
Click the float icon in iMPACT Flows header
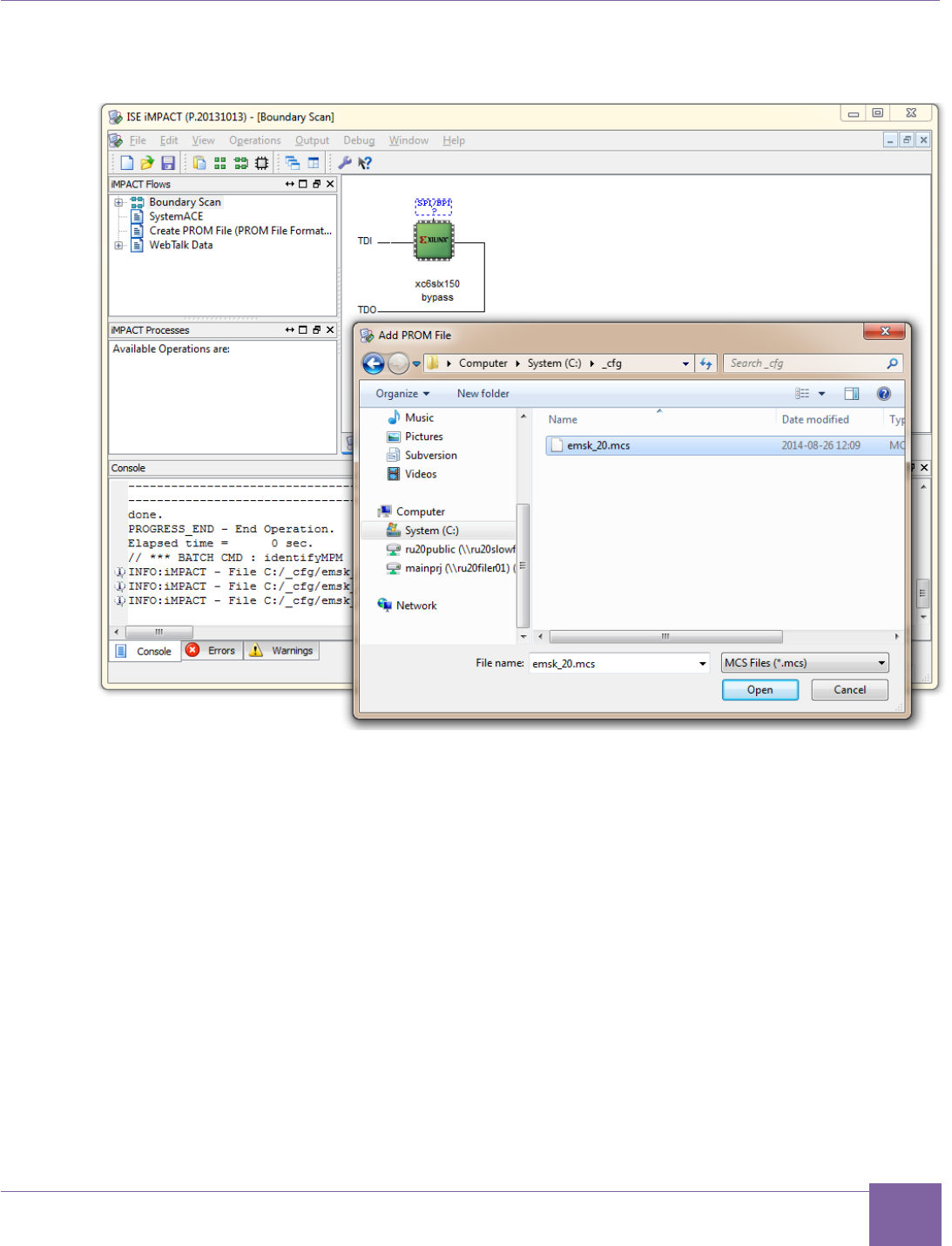tap(316, 184)
